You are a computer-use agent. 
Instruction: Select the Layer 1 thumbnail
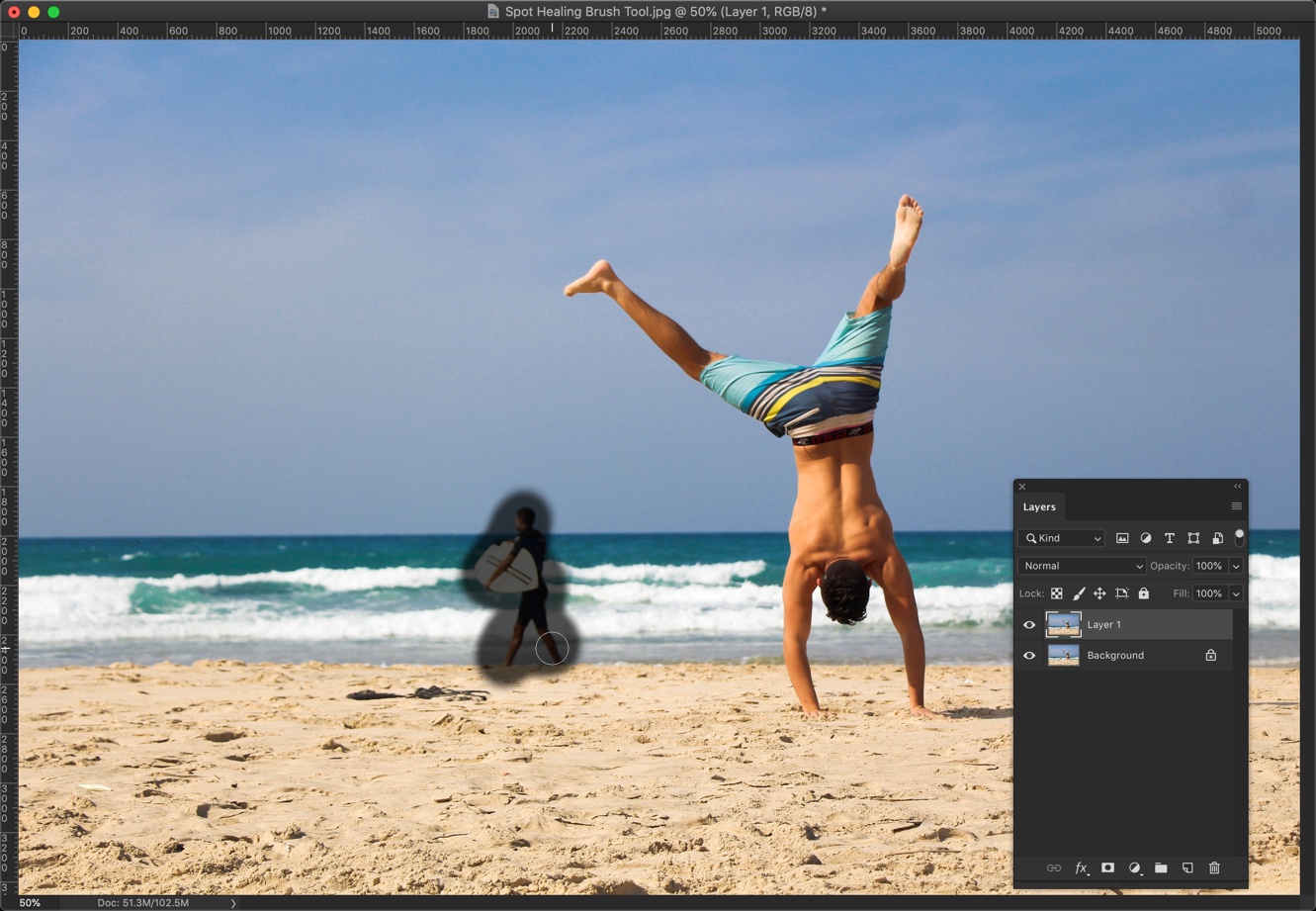point(1063,624)
